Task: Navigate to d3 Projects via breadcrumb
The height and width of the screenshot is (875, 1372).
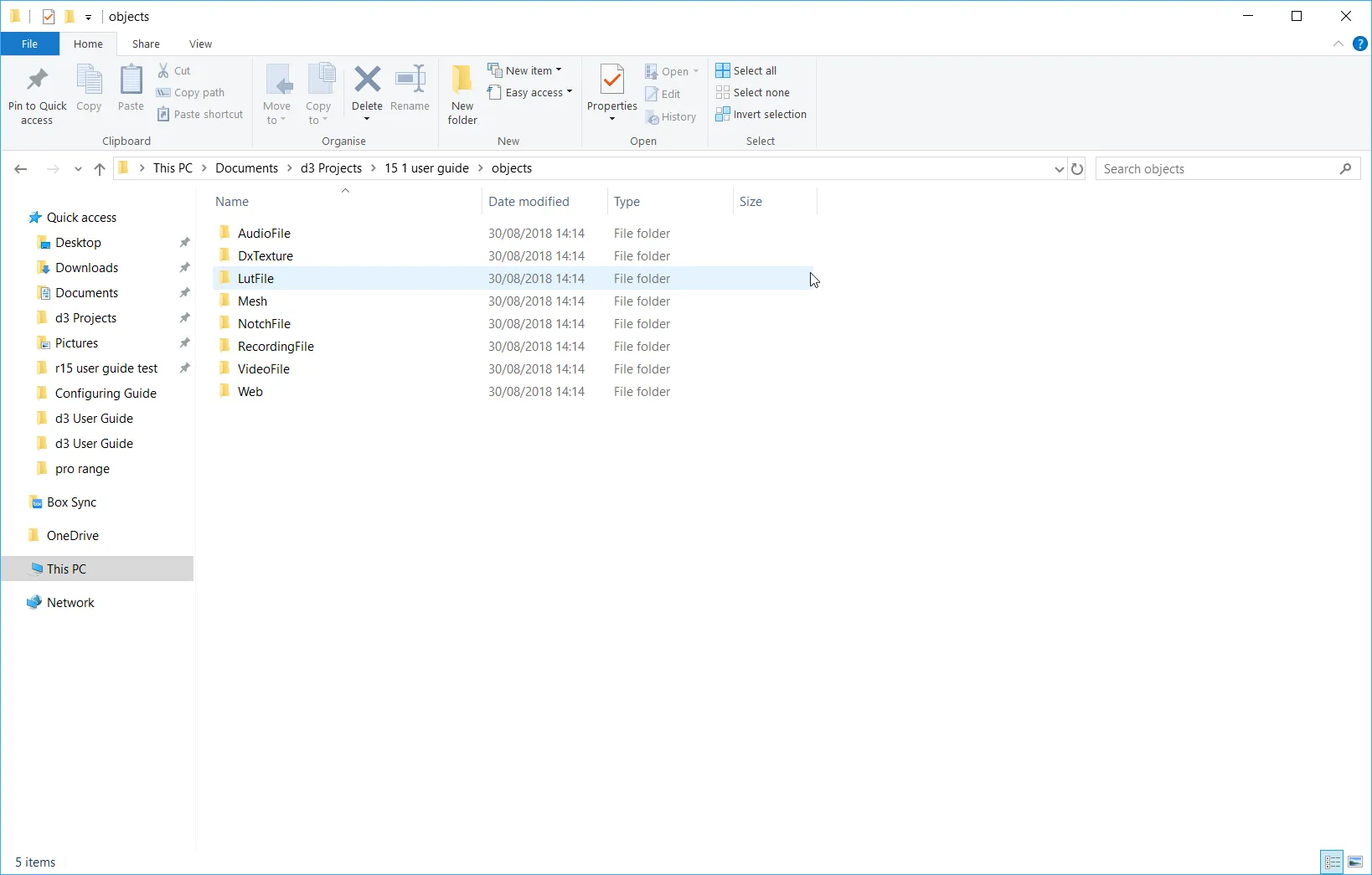Action: point(330,167)
